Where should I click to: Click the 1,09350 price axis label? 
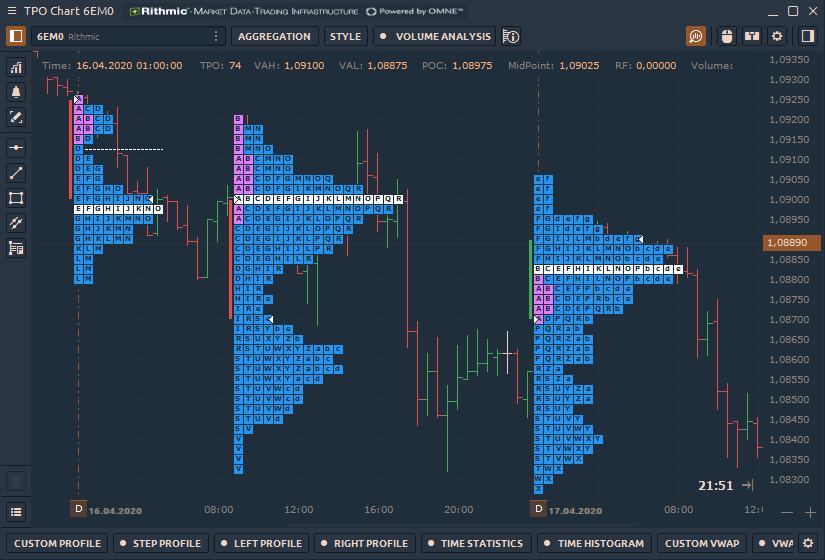click(x=789, y=59)
